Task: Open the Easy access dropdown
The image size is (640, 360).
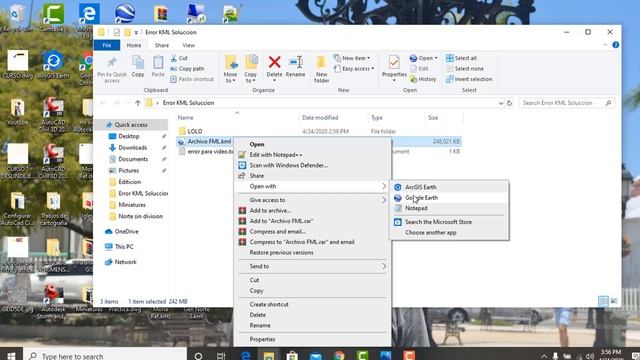Action: (354, 69)
